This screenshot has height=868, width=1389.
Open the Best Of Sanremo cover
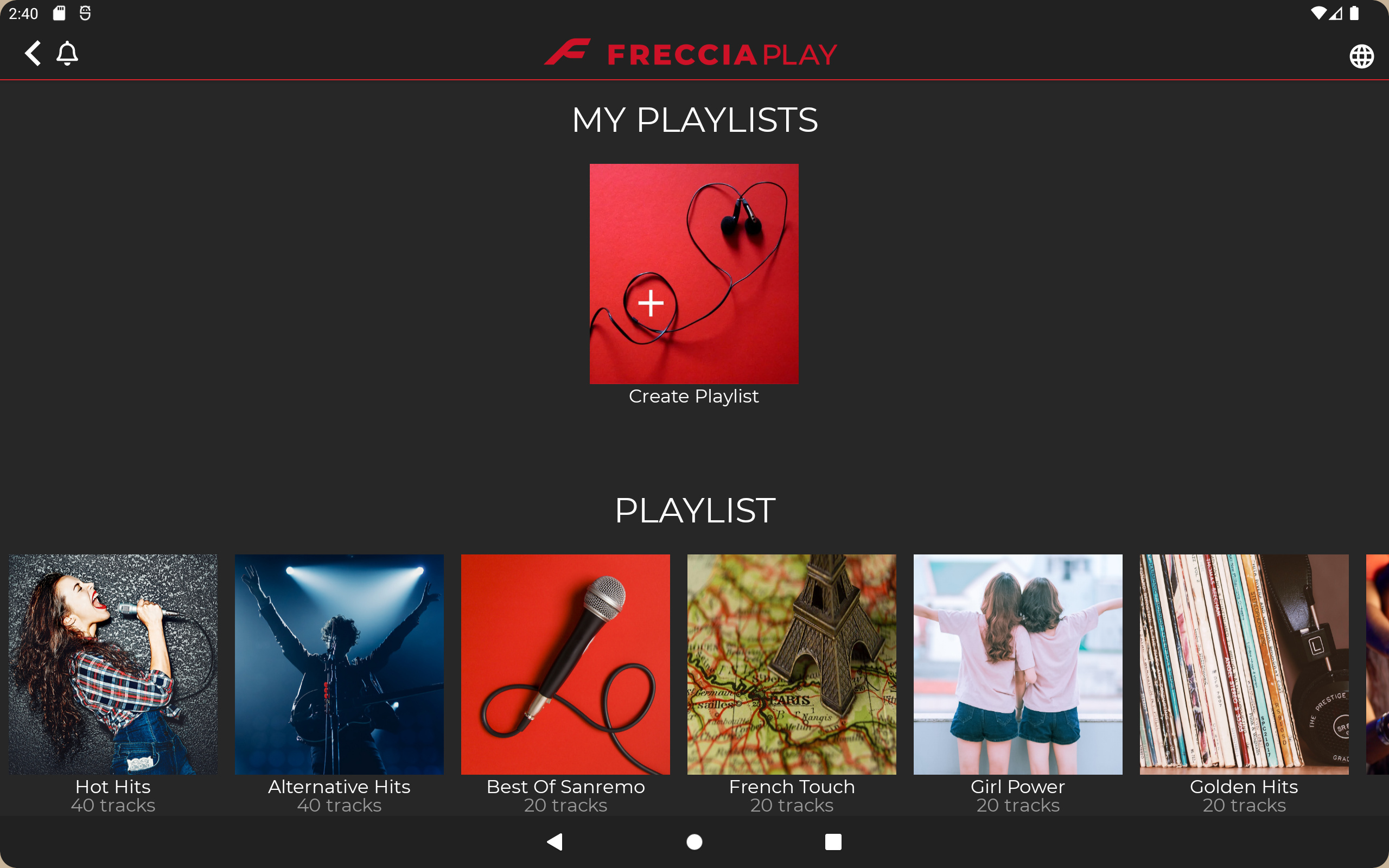tap(565, 664)
